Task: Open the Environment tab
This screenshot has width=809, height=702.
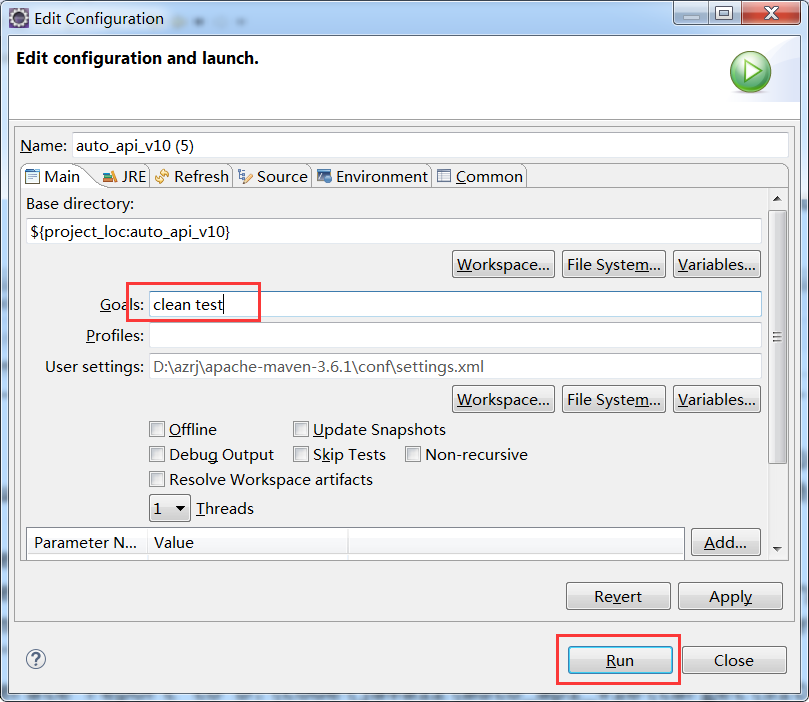Action: [372, 176]
